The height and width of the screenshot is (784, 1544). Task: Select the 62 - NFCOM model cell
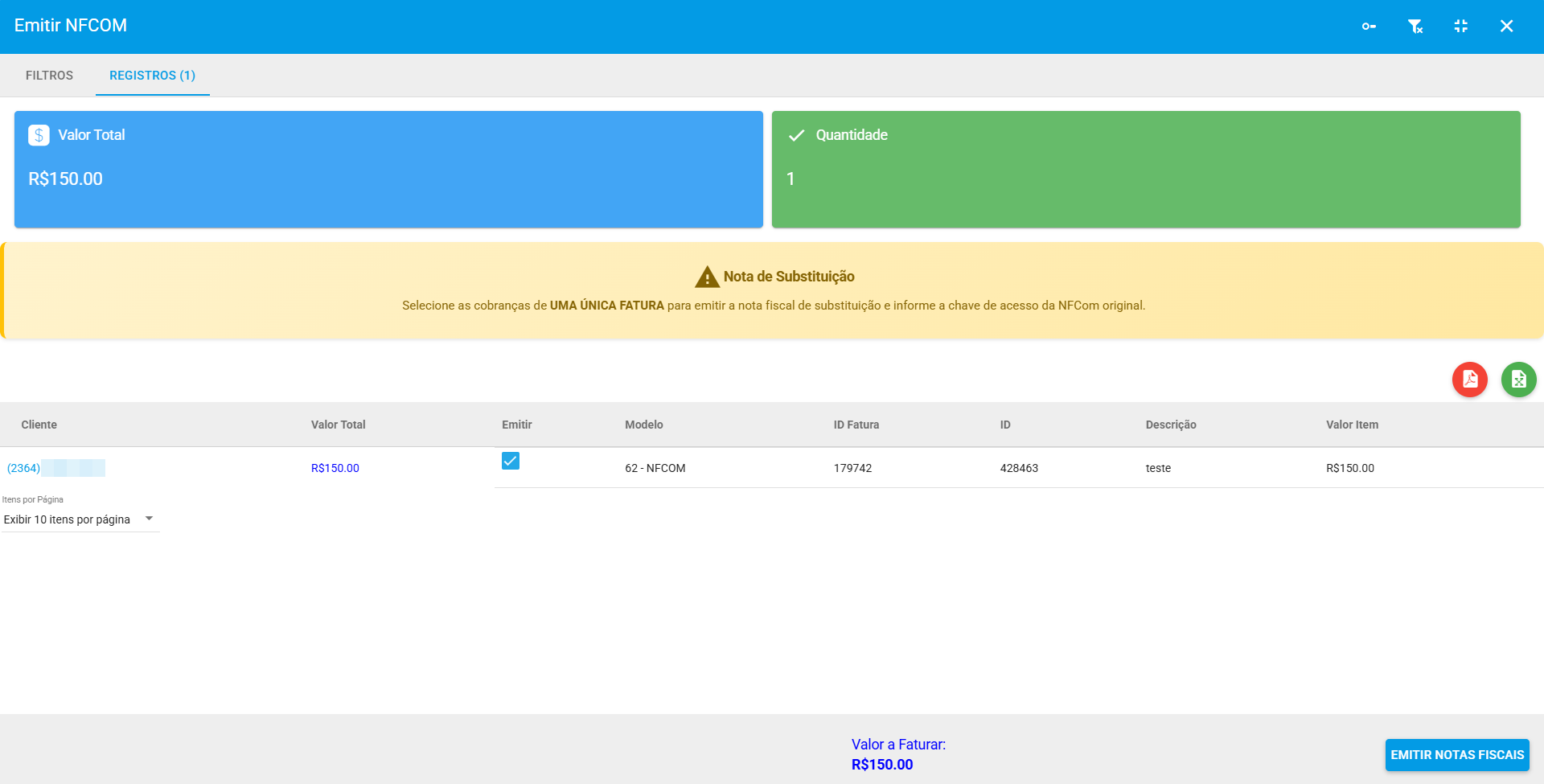tap(655, 468)
